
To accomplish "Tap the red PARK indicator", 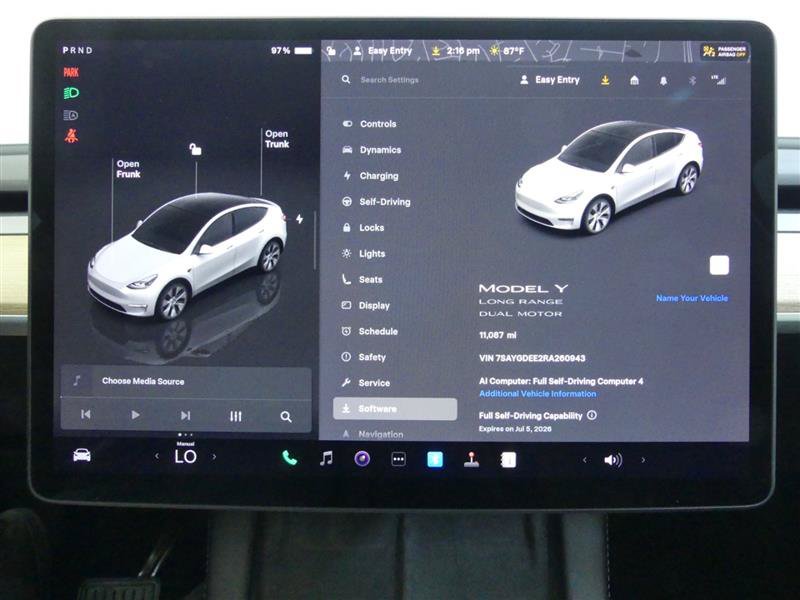I will point(71,72).
